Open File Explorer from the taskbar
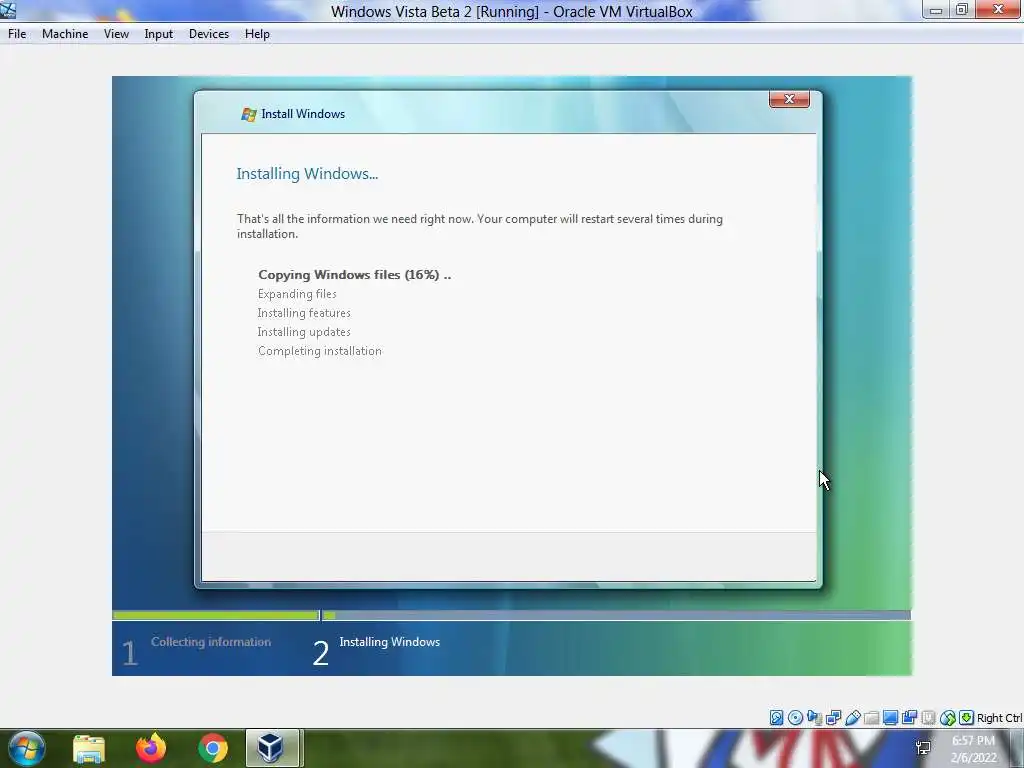 (89, 748)
